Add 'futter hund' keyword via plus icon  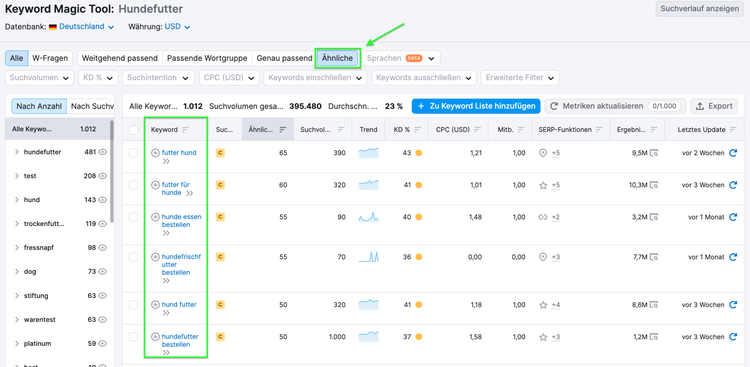click(155, 153)
